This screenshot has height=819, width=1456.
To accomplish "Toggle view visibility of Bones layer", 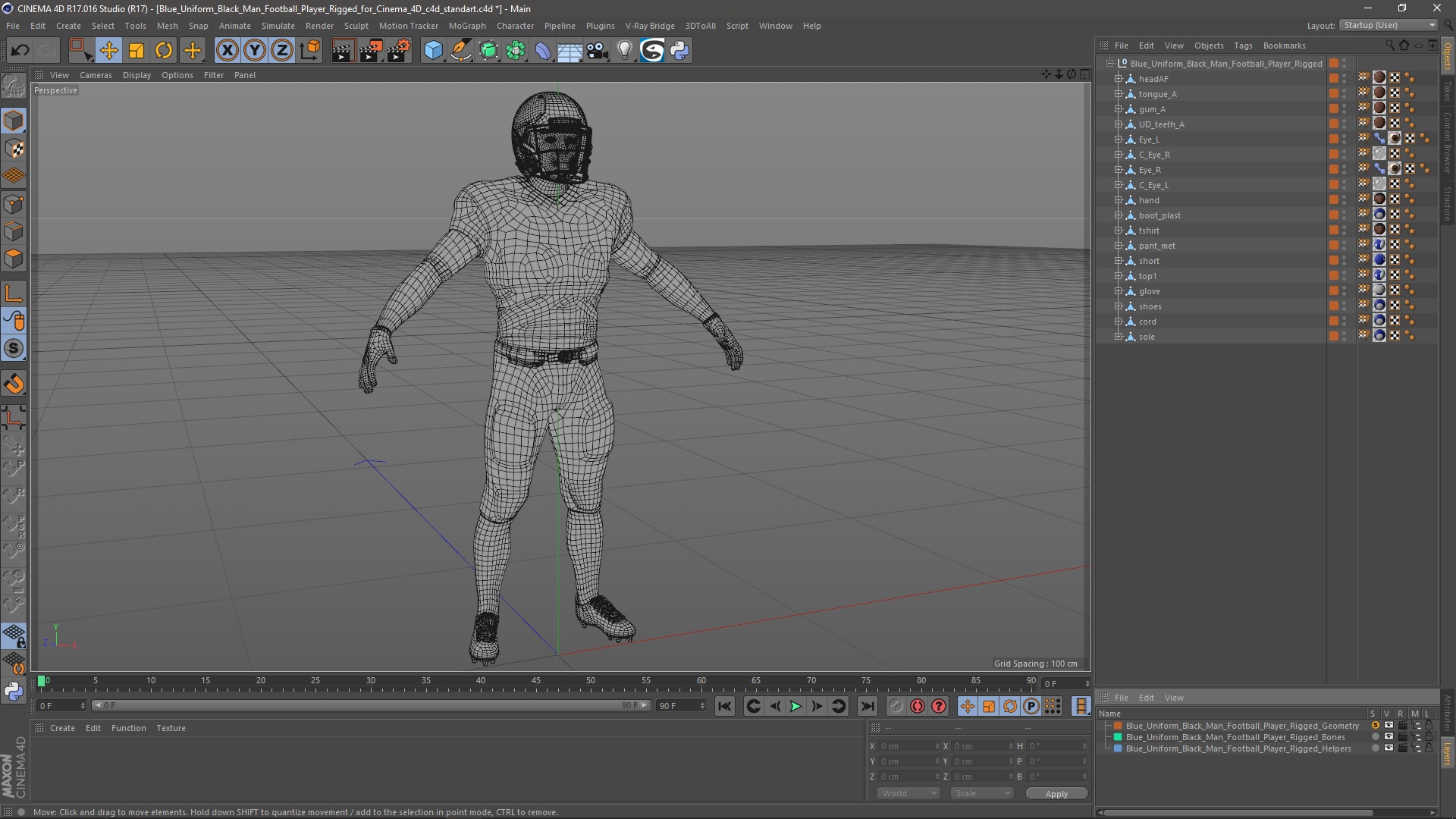I will [1389, 737].
